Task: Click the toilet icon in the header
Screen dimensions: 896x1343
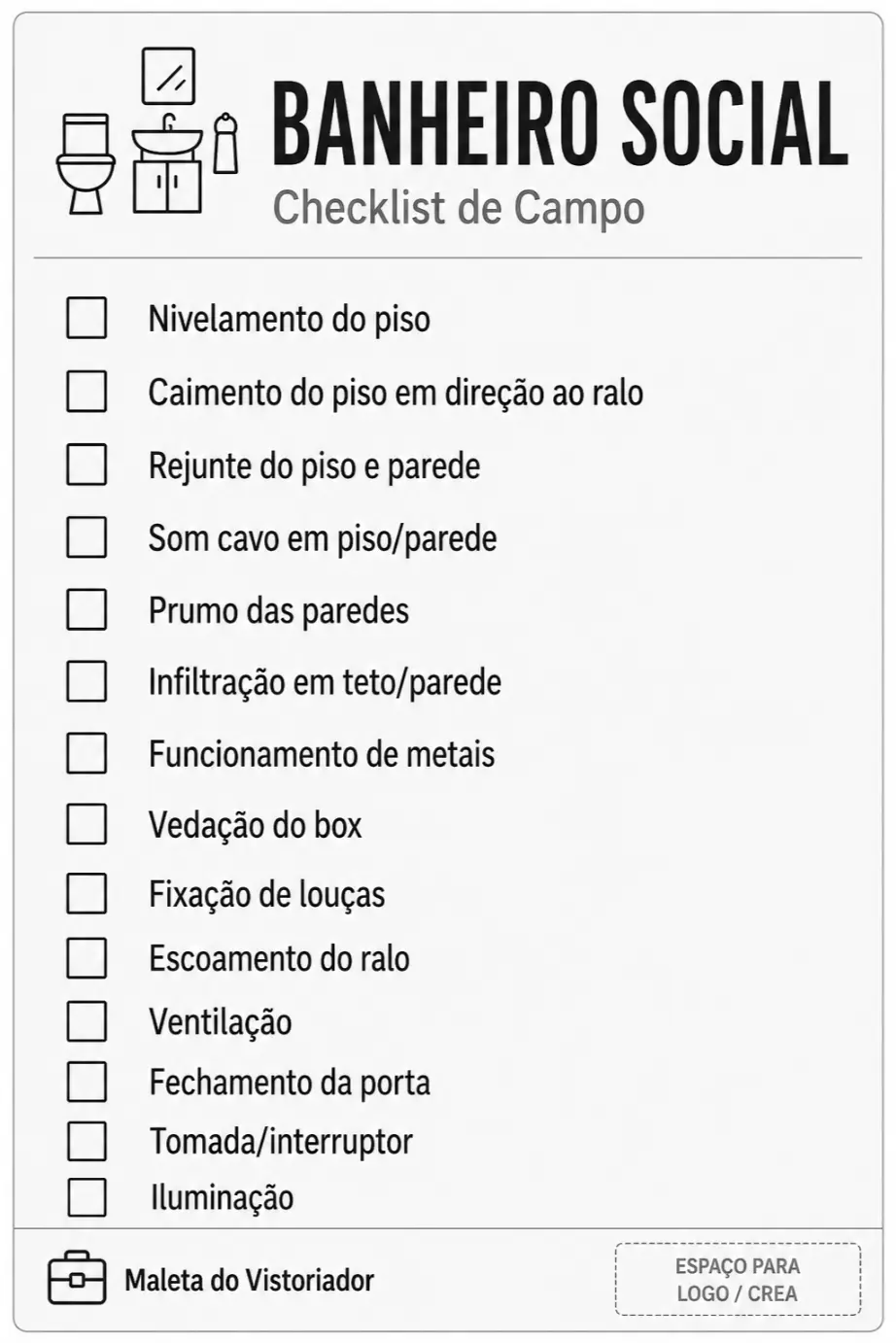Action: coord(84,163)
